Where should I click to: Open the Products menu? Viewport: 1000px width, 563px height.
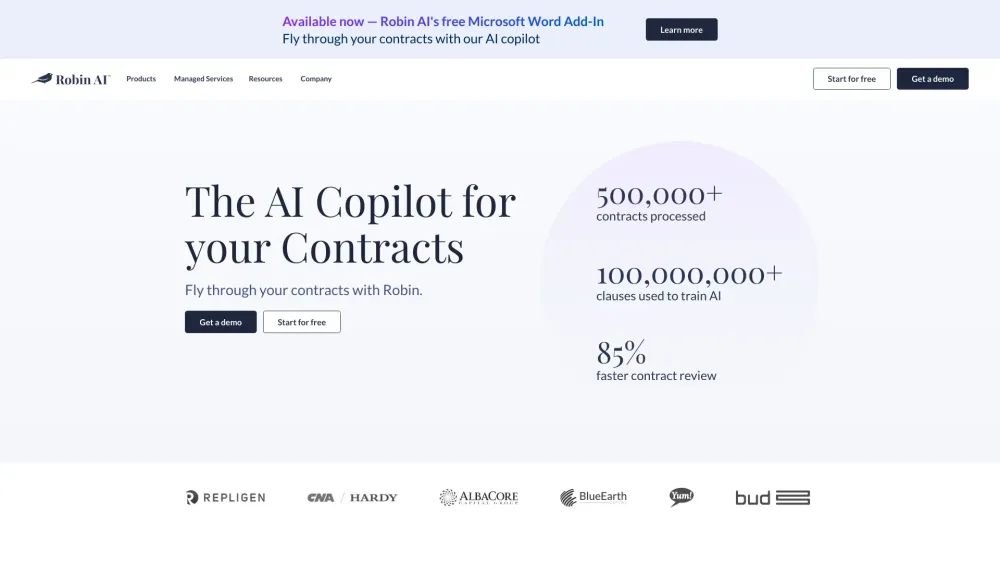pyautogui.click(x=141, y=79)
